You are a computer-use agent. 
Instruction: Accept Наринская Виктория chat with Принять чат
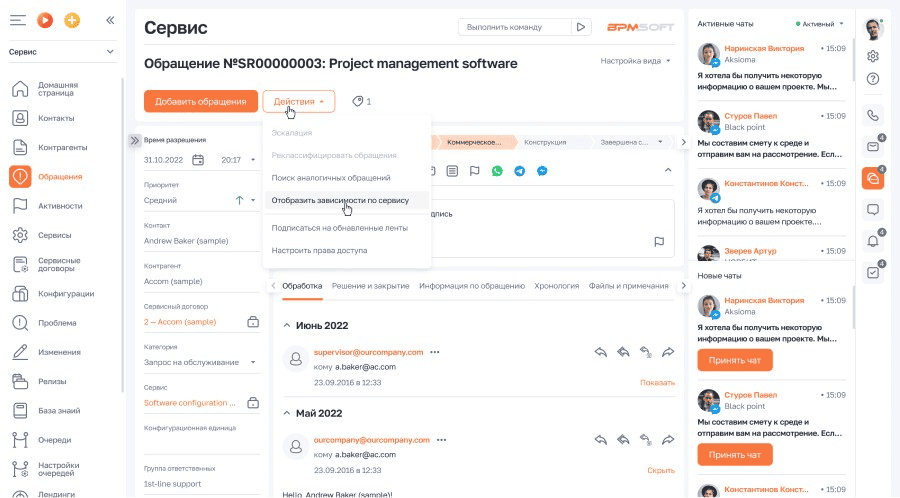pos(735,360)
